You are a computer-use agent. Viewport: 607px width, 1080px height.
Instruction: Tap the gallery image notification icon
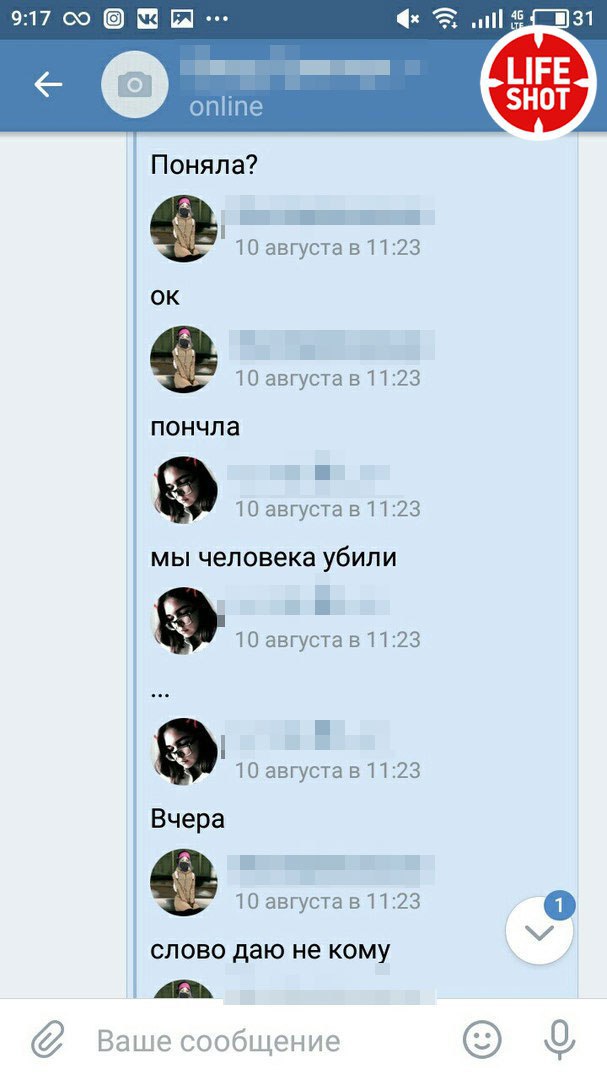(x=182, y=19)
